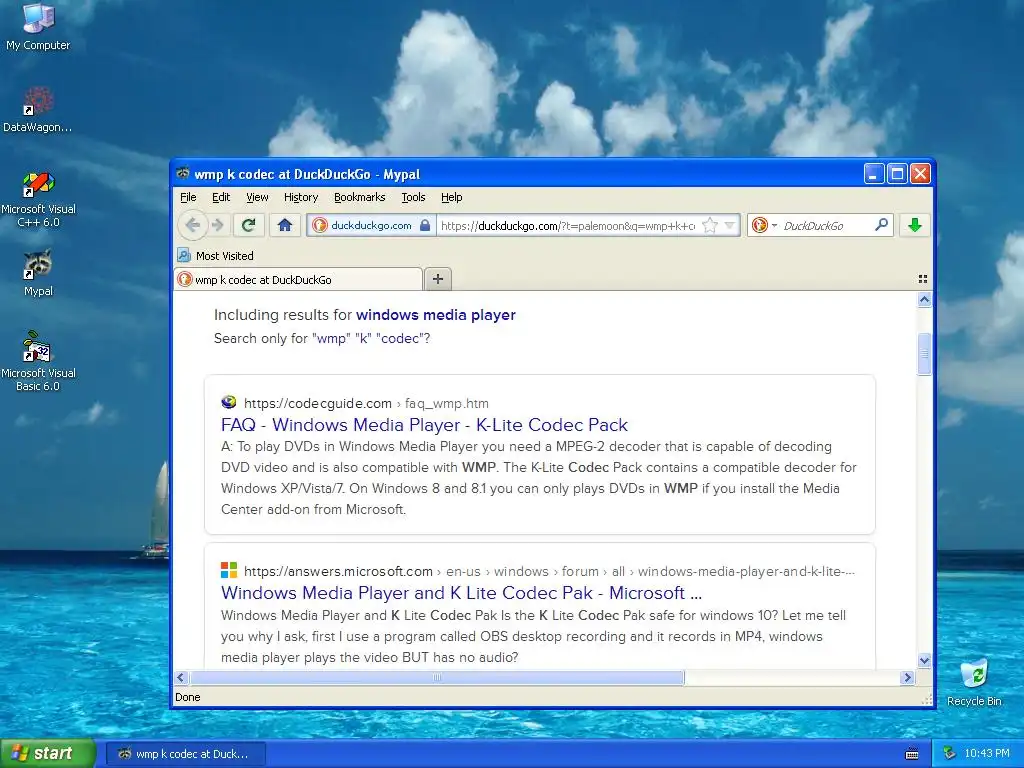Click the horizontal scrollbar thumb
This screenshot has width=1024, height=768.
coord(437,677)
